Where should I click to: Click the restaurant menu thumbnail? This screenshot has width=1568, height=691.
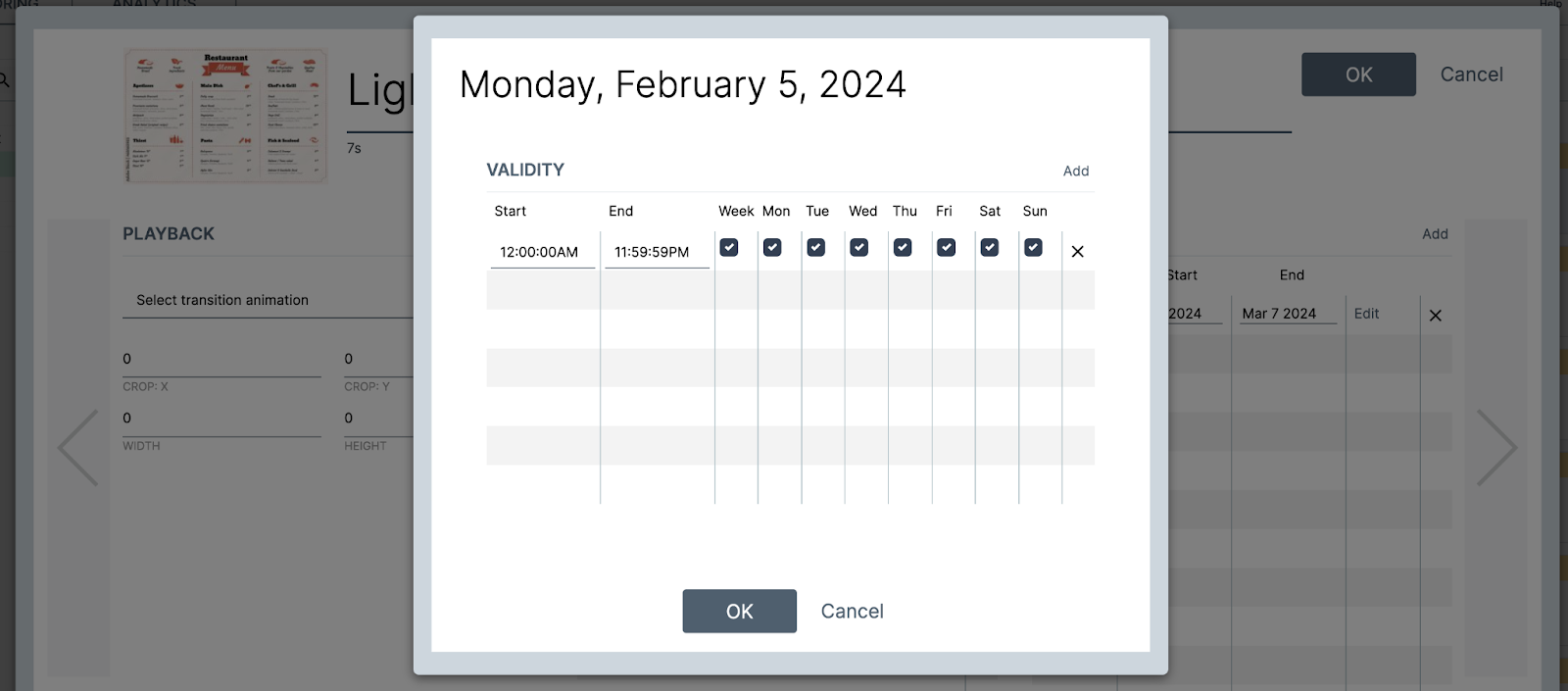225,116
